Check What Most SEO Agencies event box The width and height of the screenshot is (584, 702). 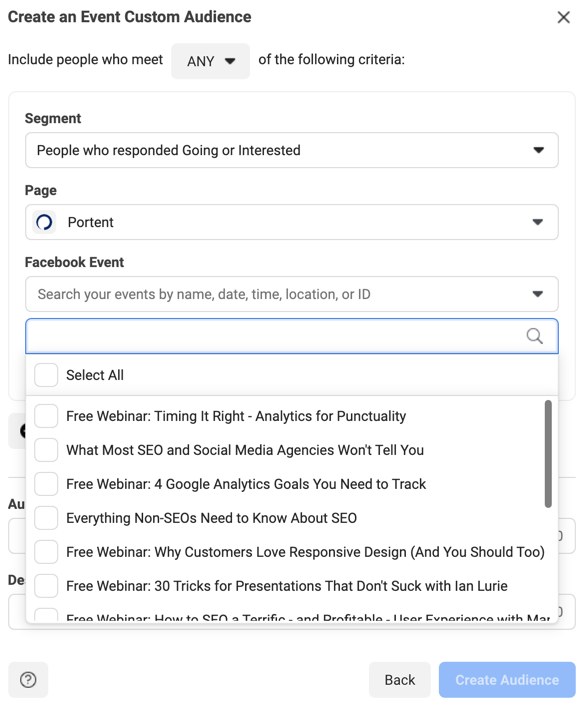click(46, 450)
